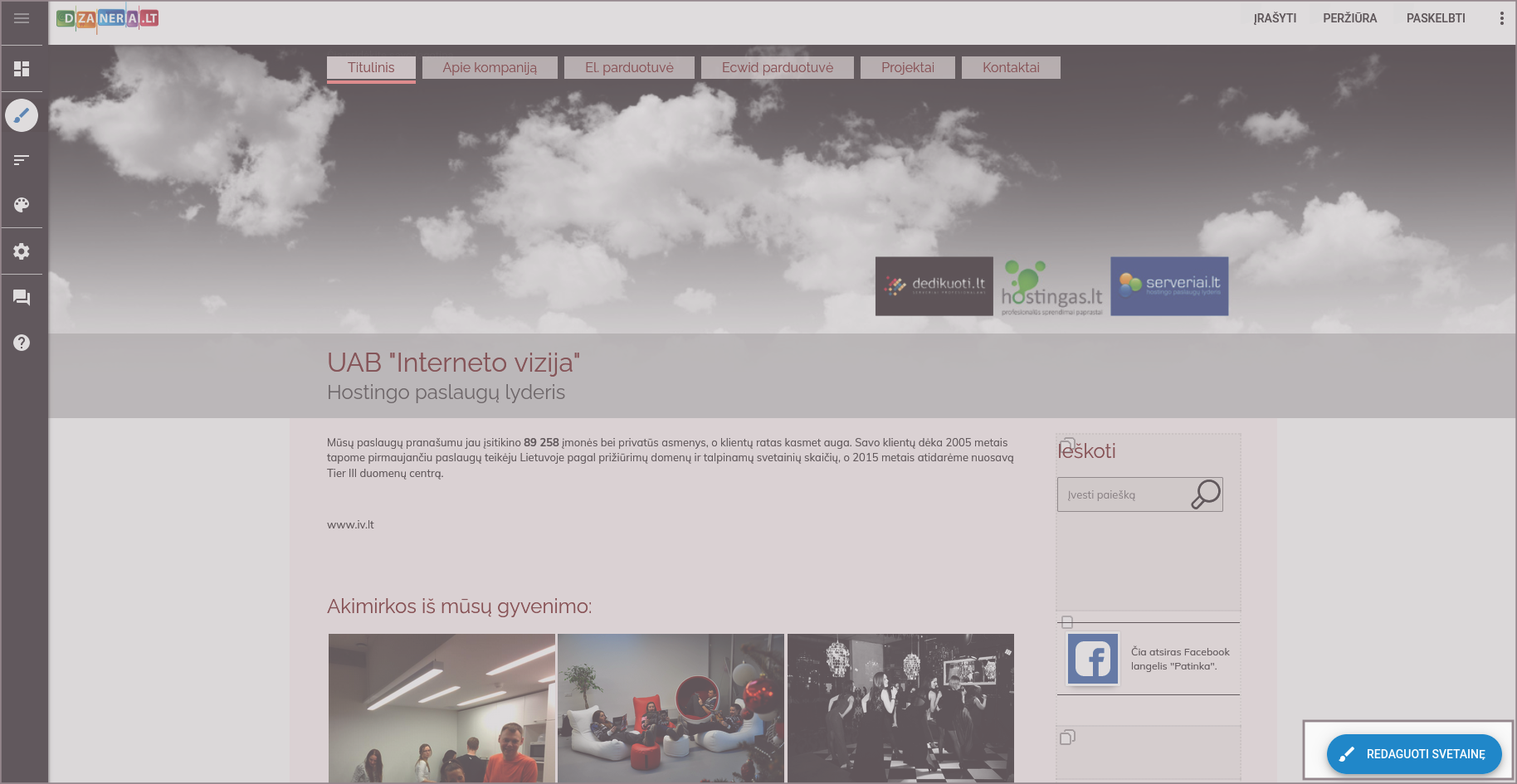Open the color palette design icon
The image size is (1517, 784).
point(22,205)
